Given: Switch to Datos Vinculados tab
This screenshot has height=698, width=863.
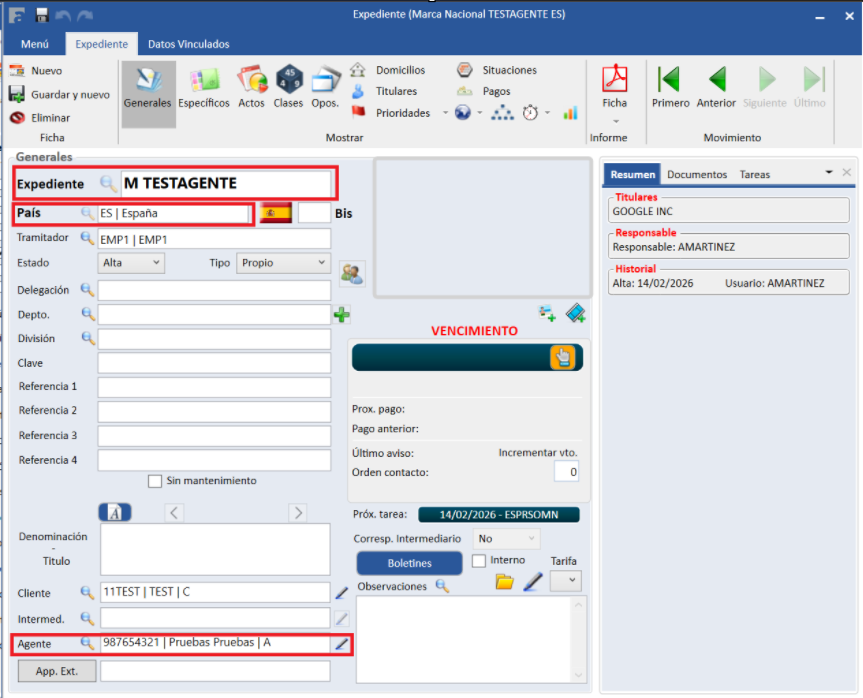Looking at the screenshot, I should 188,44.
